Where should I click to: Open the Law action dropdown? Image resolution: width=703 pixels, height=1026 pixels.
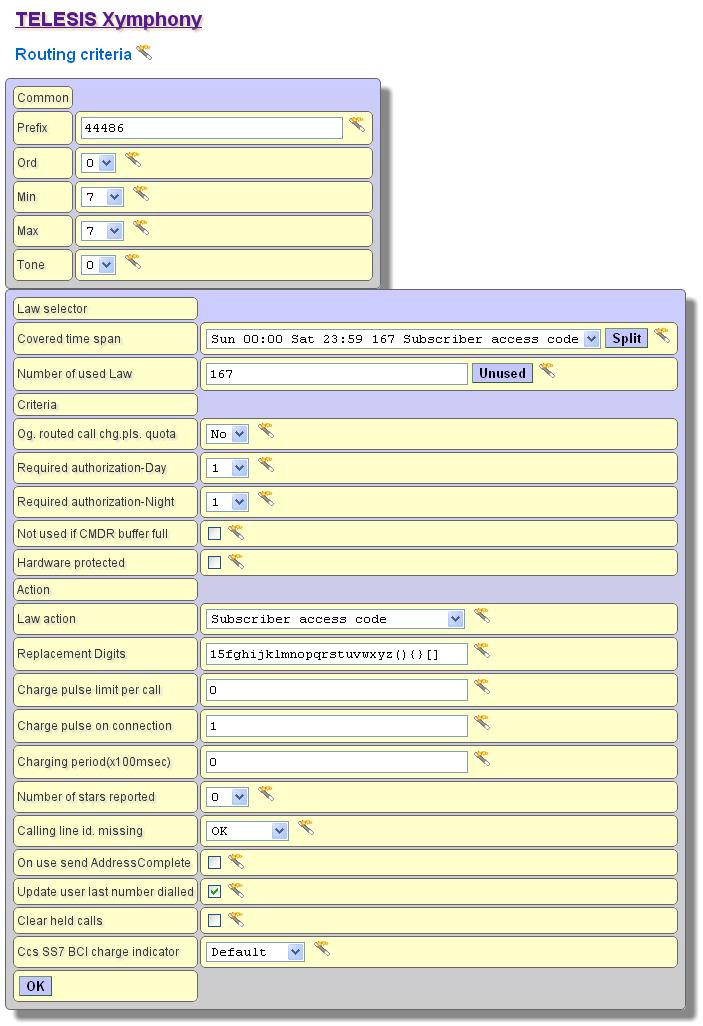pyautogui.click(x=335, y=619)
